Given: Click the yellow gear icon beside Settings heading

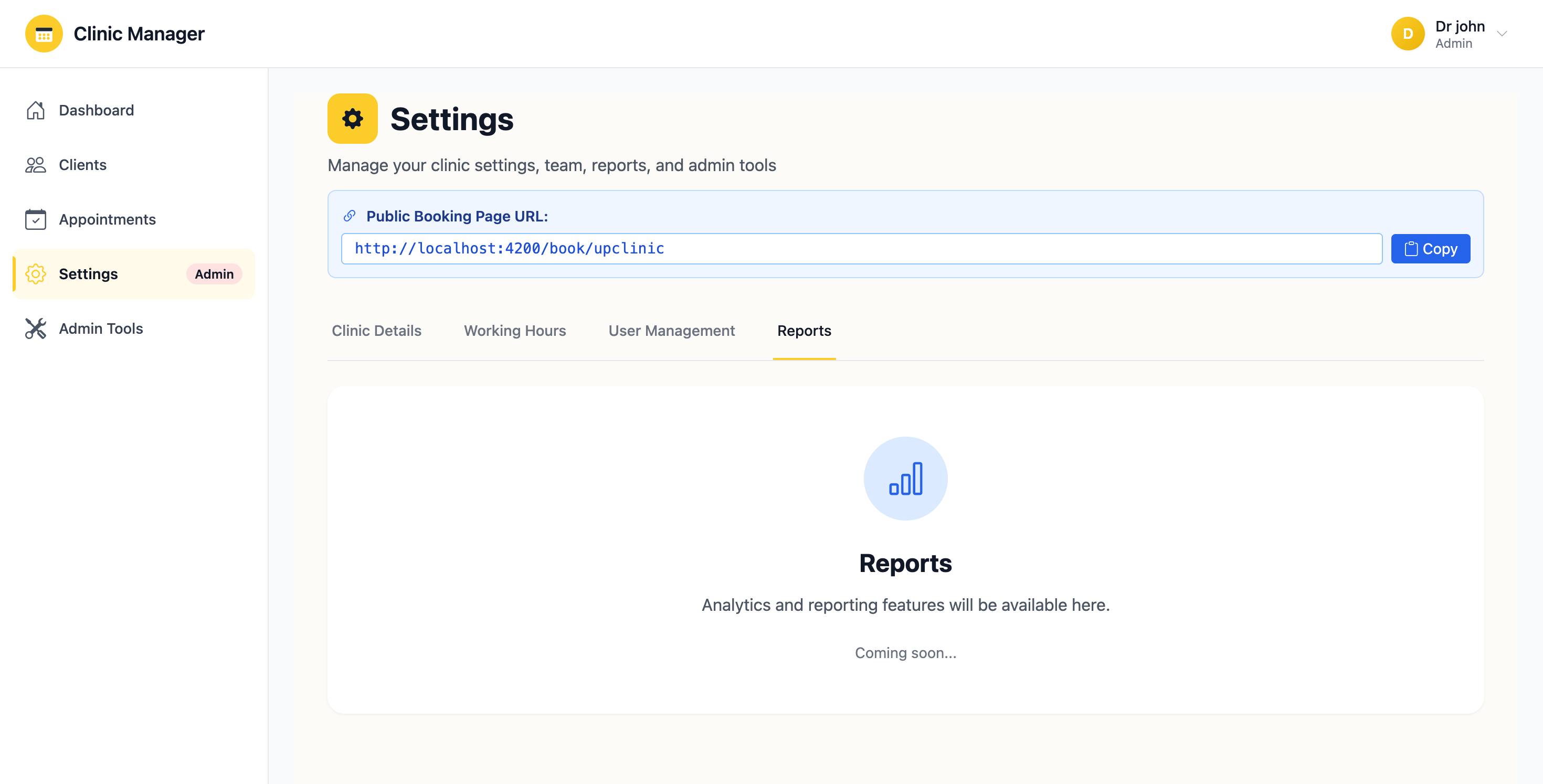Looking at the screenshot, I should tap(352, 118).
